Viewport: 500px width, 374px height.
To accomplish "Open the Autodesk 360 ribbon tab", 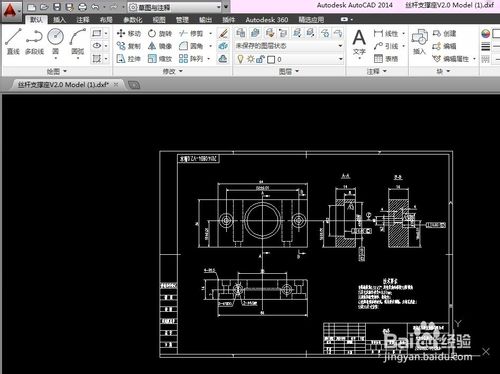I will tap(267, 20).
